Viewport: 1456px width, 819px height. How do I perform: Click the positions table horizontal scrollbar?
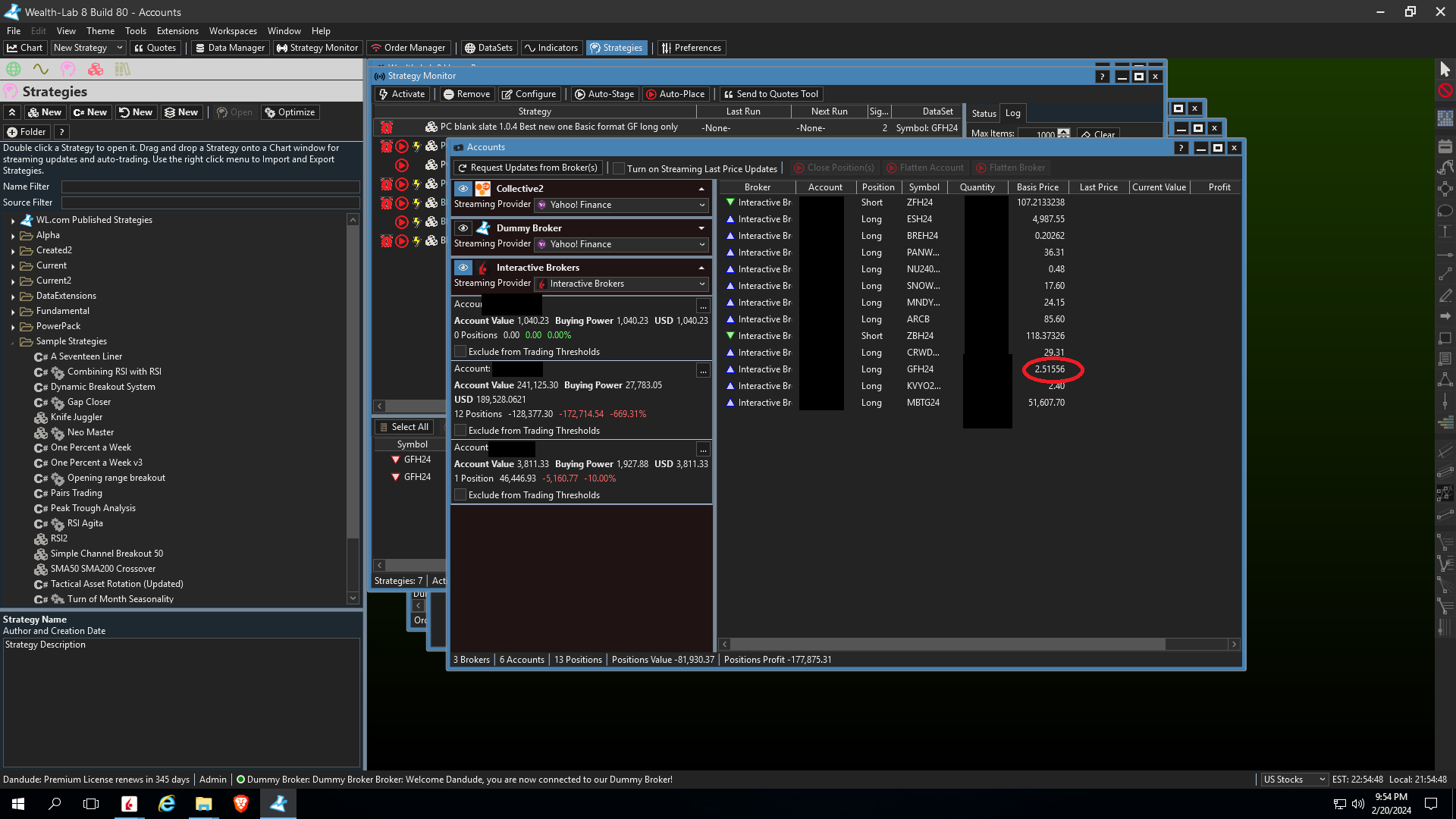point(948,644)
